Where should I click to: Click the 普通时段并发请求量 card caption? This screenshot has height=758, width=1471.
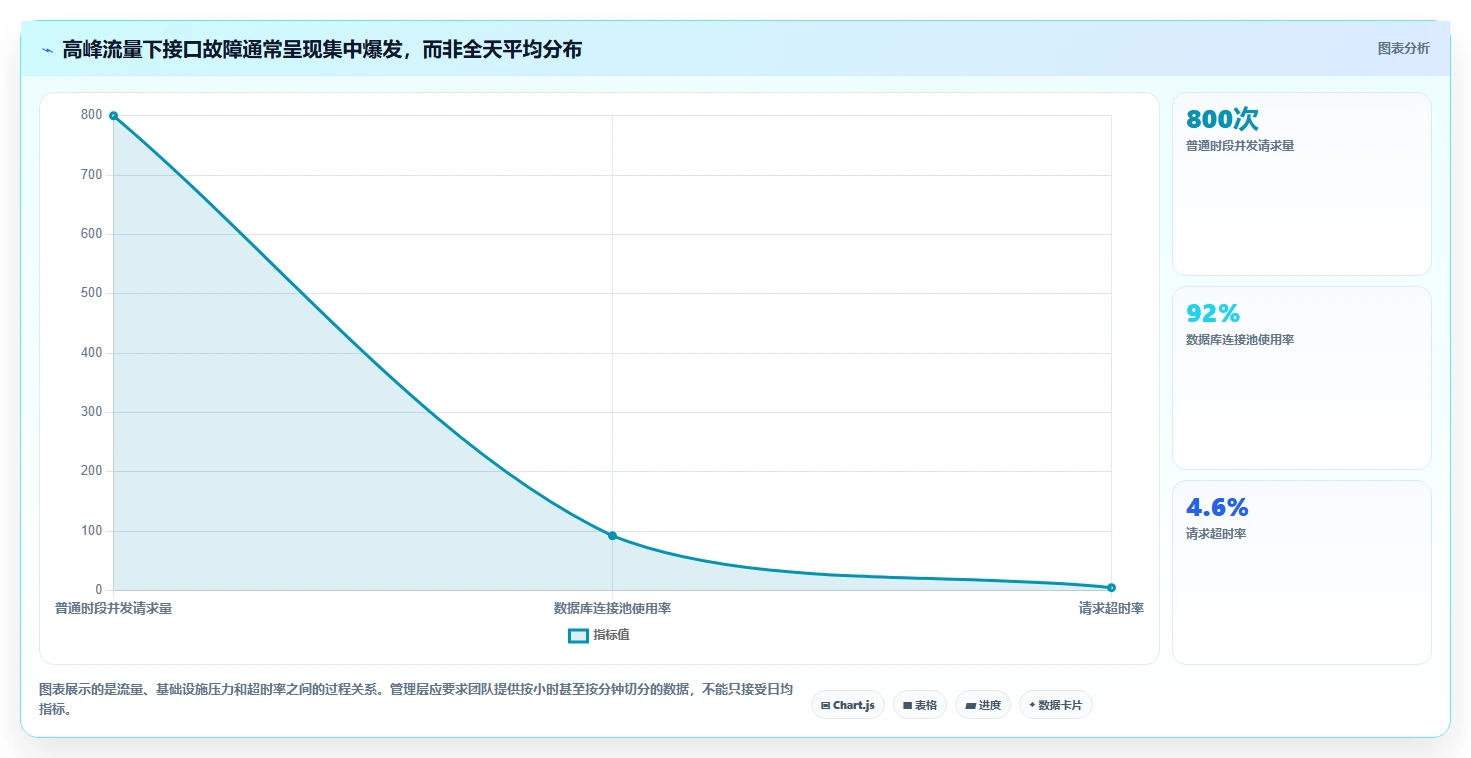(1240, 146)
